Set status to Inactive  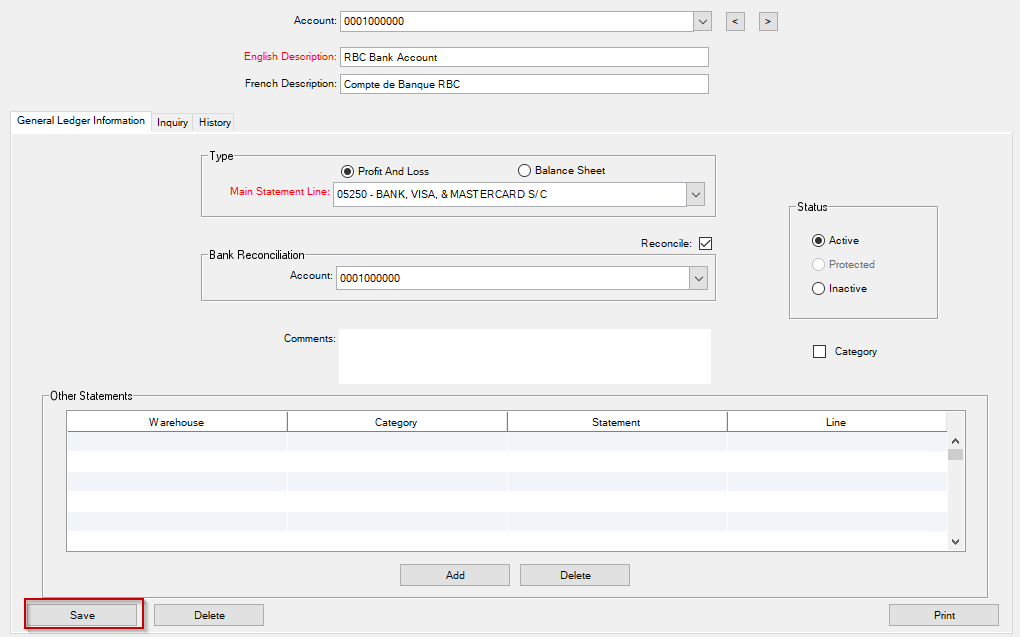(x=819, y=289)
